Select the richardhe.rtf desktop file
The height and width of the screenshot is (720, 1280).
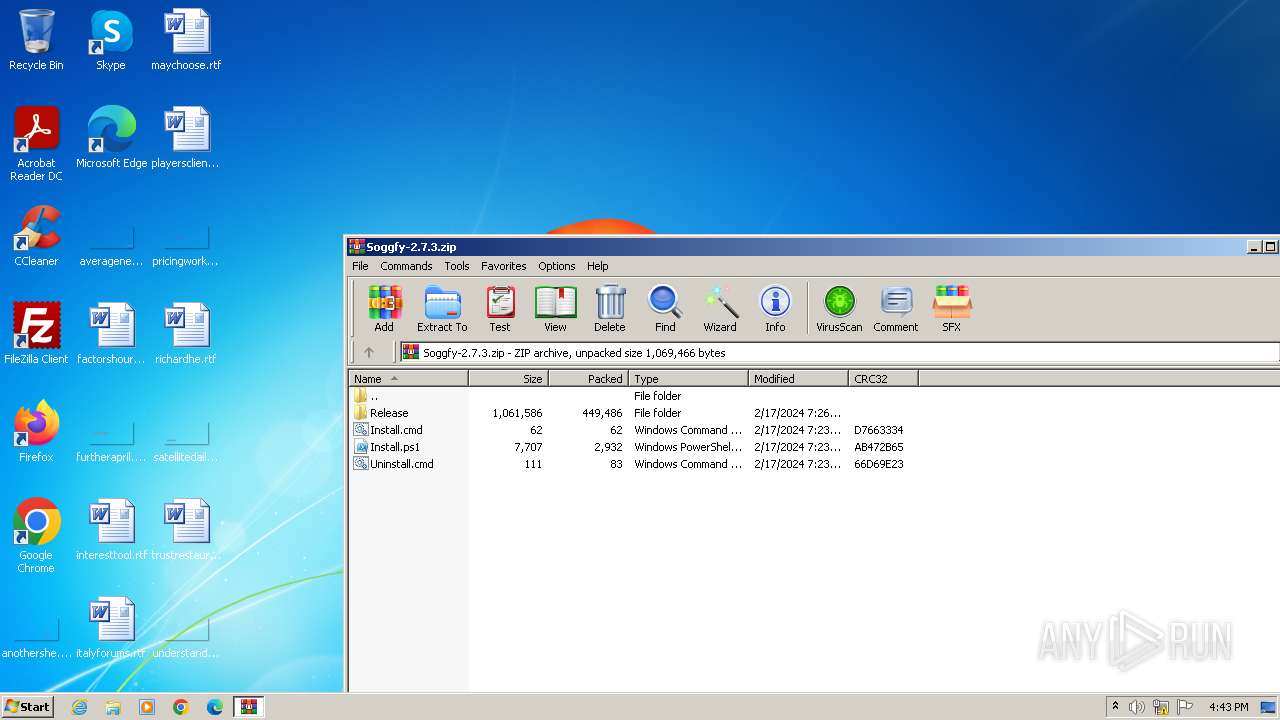[x=186, y=334]
